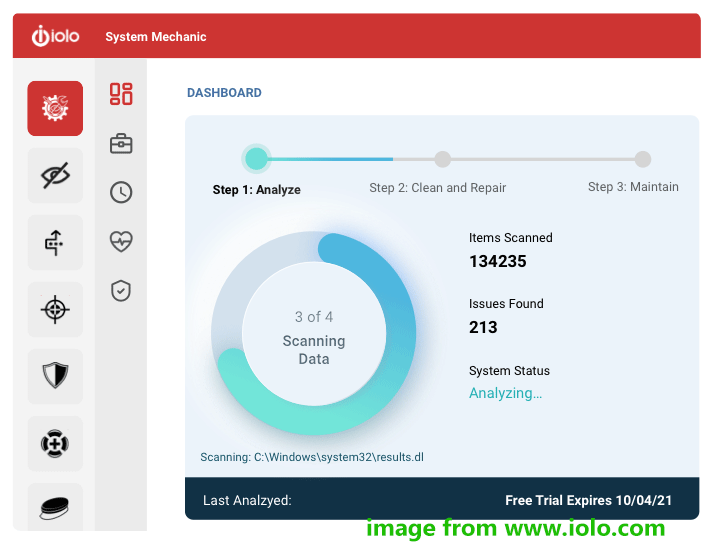The height and width of the screenshot is (543, 713).
Task: Select the lifebuoy recovery icon
Action: (55, 443)
